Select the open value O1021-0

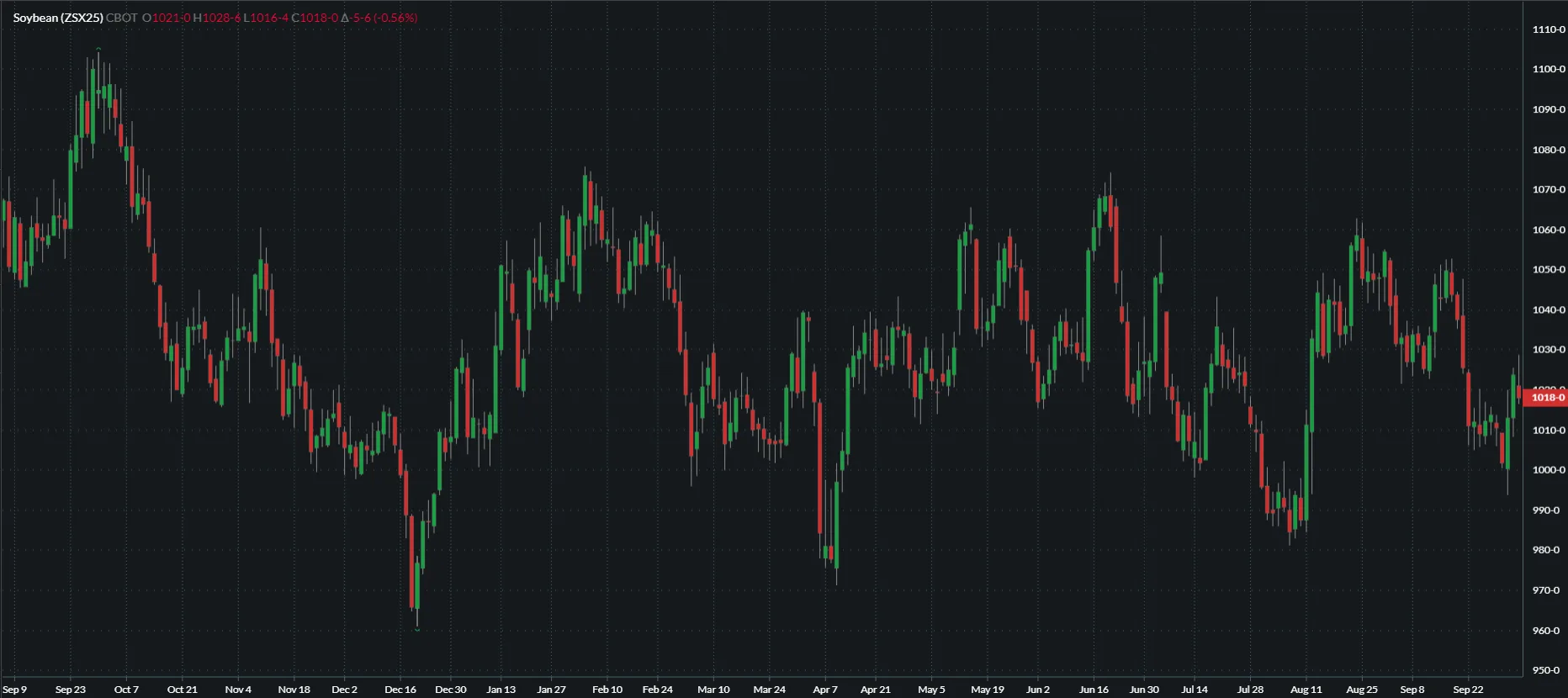point(167,18)
